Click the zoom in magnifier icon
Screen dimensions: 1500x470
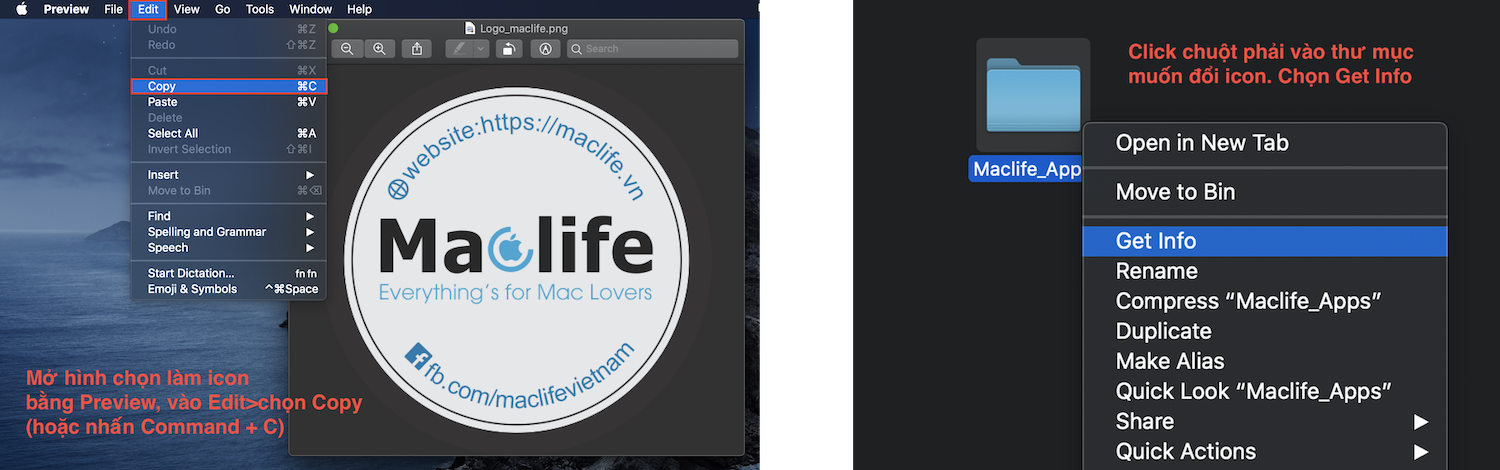coord(379,49)
